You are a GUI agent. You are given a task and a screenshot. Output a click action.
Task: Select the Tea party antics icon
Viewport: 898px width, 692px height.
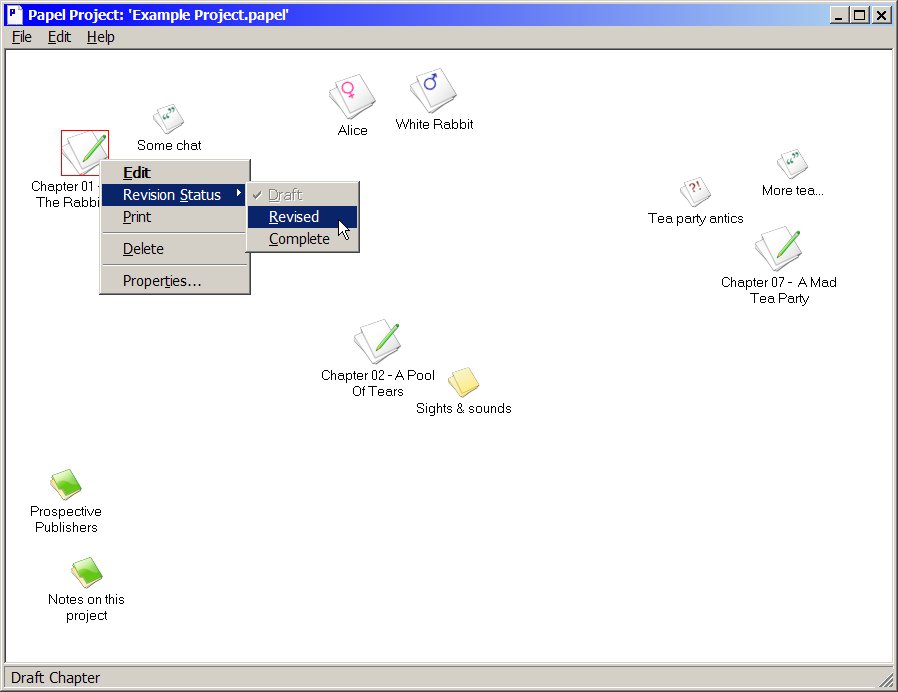tap(695, 192)
